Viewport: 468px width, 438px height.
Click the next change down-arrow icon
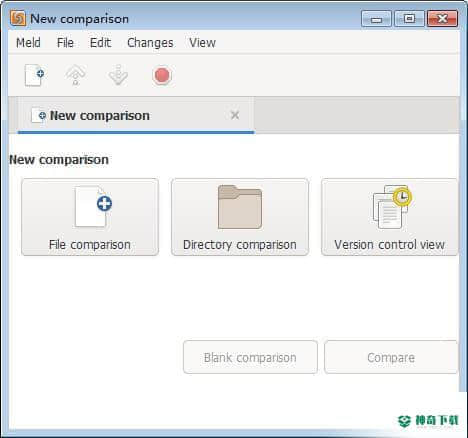(118, 75)
